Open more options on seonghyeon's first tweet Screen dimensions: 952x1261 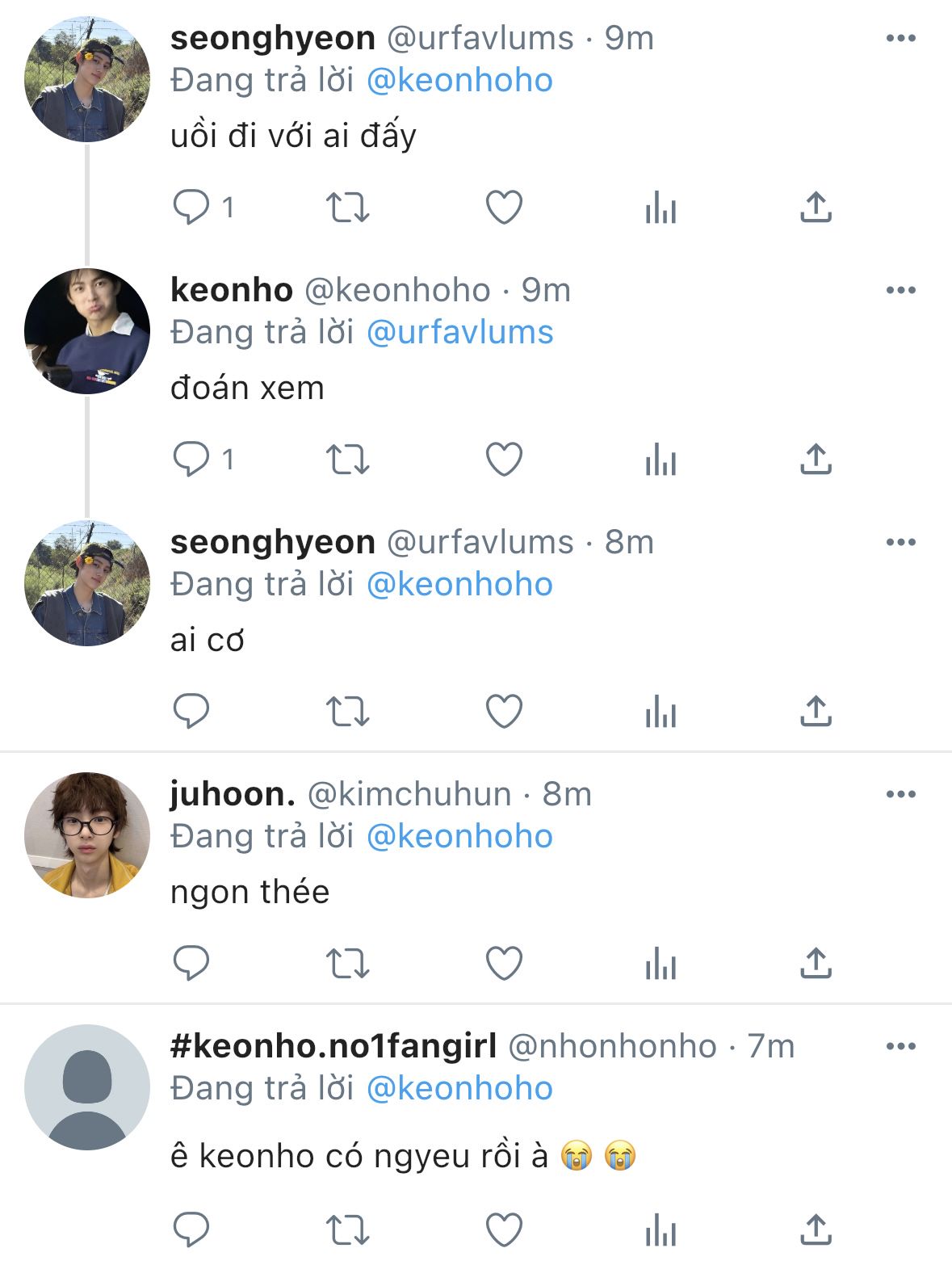pos(900,38)
